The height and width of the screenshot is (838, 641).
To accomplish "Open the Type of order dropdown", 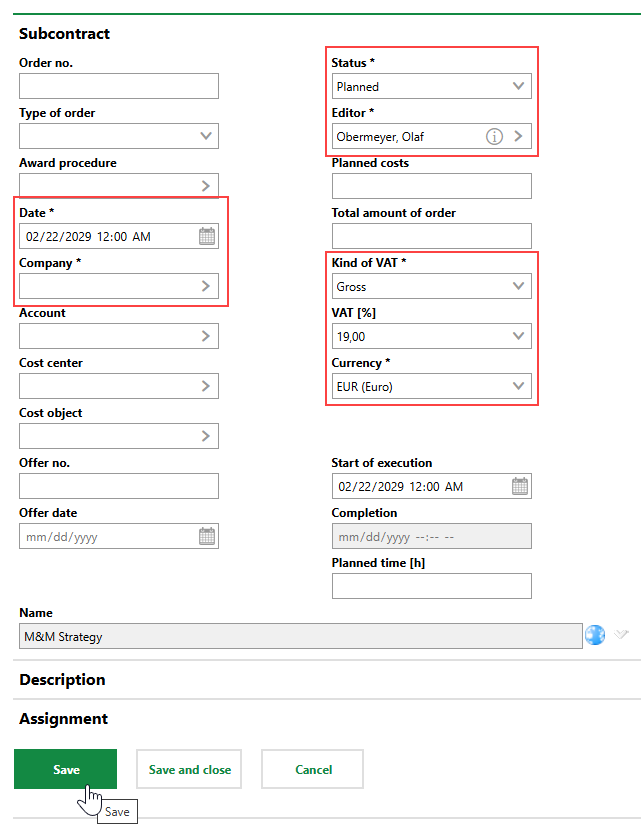I will [x=119, y=136].
